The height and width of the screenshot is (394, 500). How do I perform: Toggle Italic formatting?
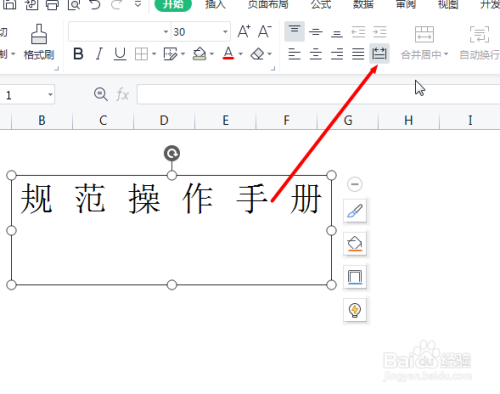click(99, 54)
